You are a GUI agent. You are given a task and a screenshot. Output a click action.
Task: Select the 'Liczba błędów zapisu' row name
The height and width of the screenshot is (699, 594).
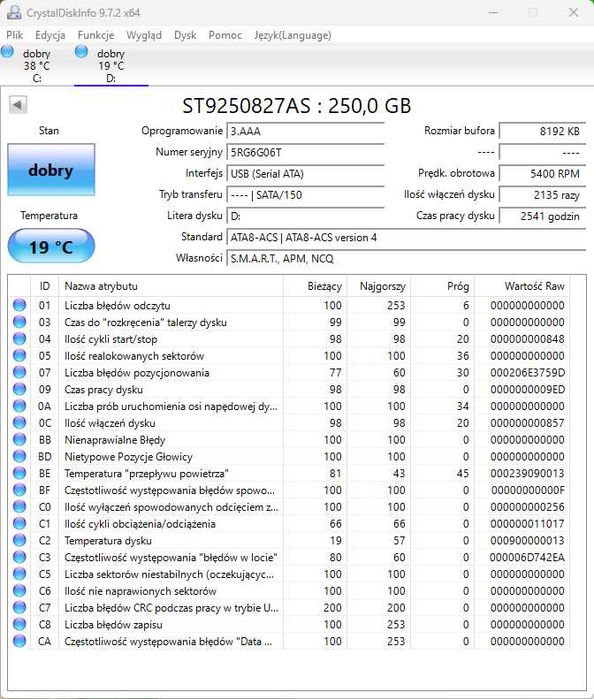pos(113,625)
